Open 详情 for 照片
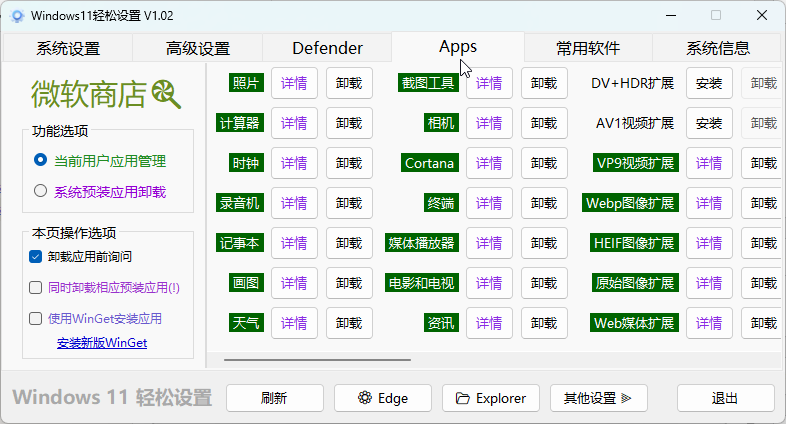This screenshot has width=786, height=424. pyautogui.click(x=294, y=83)
